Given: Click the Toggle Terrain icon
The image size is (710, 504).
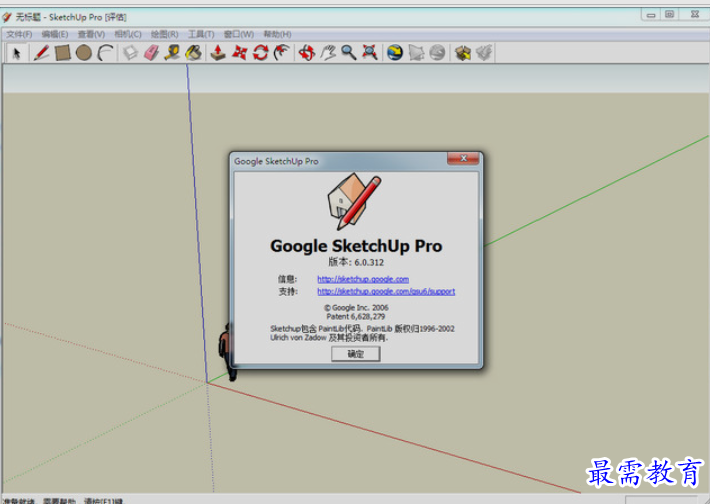Looking at the screenshot, I should point(416,53).
